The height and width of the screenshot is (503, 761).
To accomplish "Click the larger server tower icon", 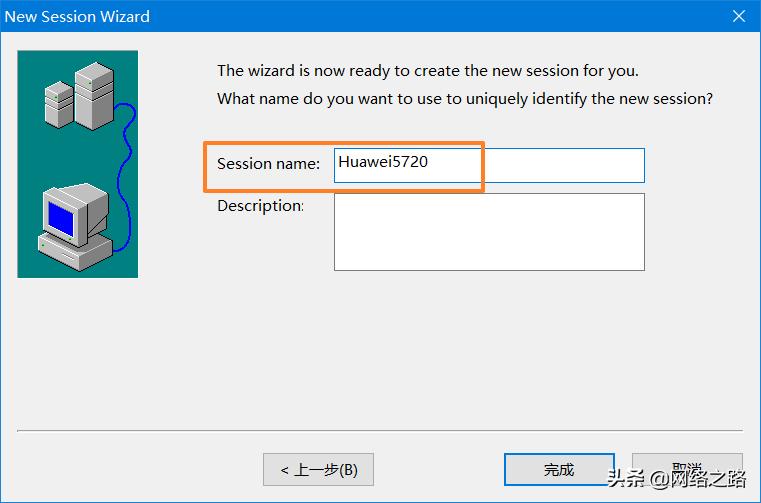I will pos(93,93).
